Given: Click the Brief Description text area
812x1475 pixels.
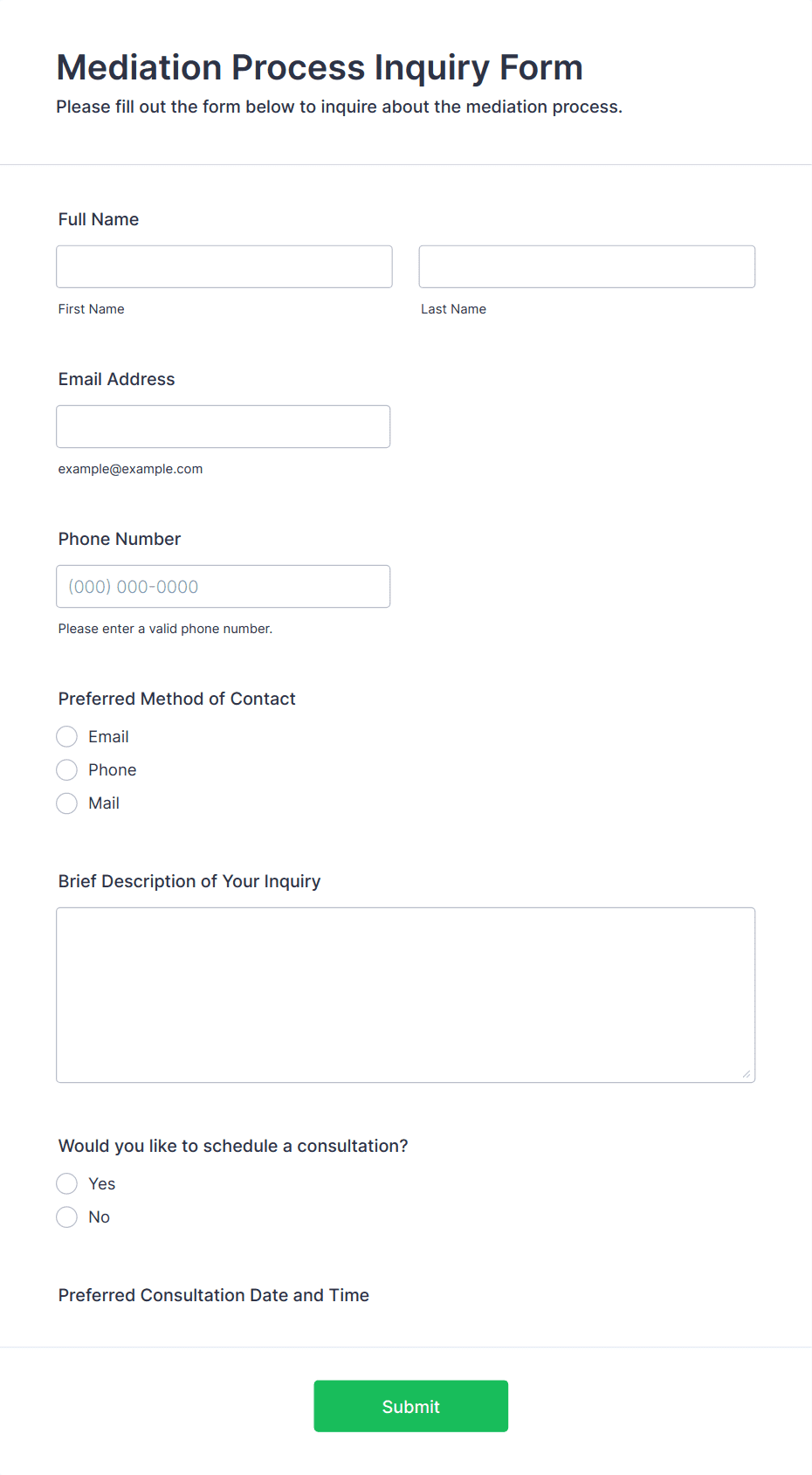Looking at the screenshot, I should [x=406, y=995].
